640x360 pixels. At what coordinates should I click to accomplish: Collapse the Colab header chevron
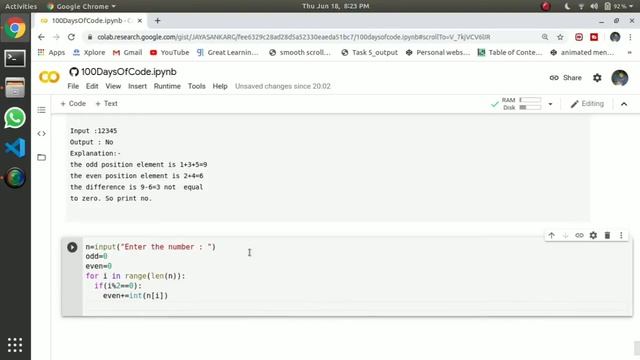[624, 104]
